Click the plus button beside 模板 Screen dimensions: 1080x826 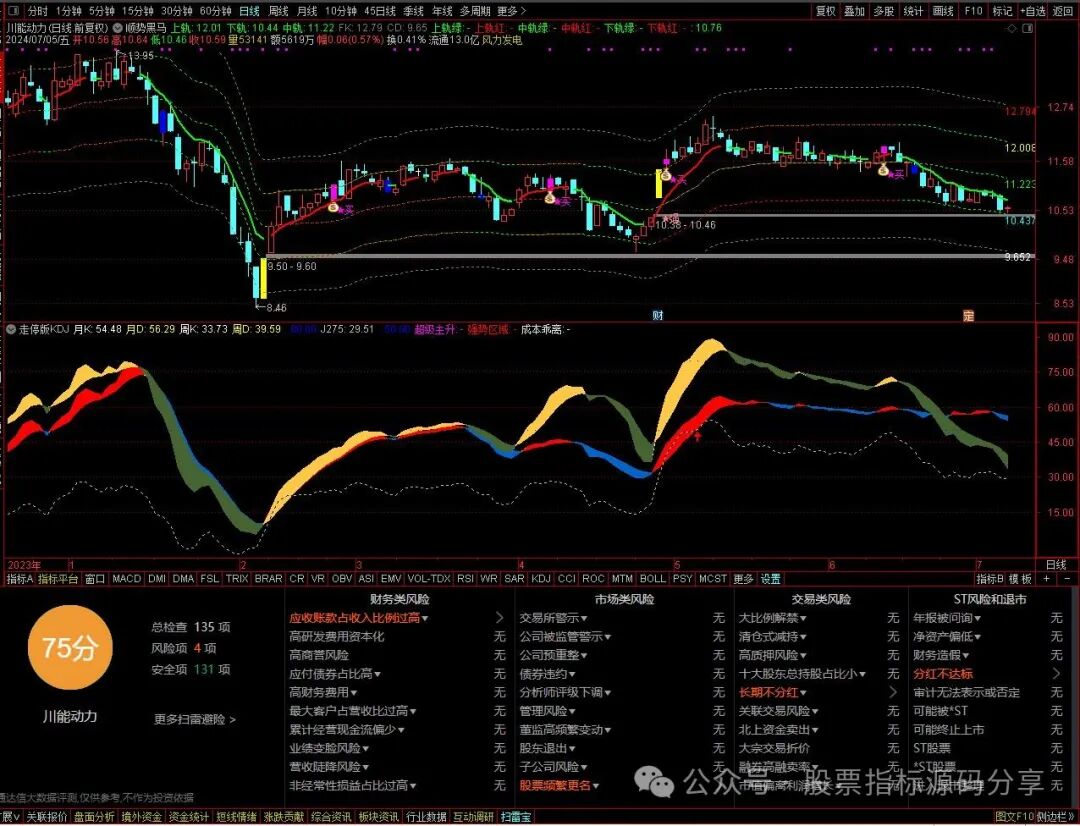point(1047,579)
